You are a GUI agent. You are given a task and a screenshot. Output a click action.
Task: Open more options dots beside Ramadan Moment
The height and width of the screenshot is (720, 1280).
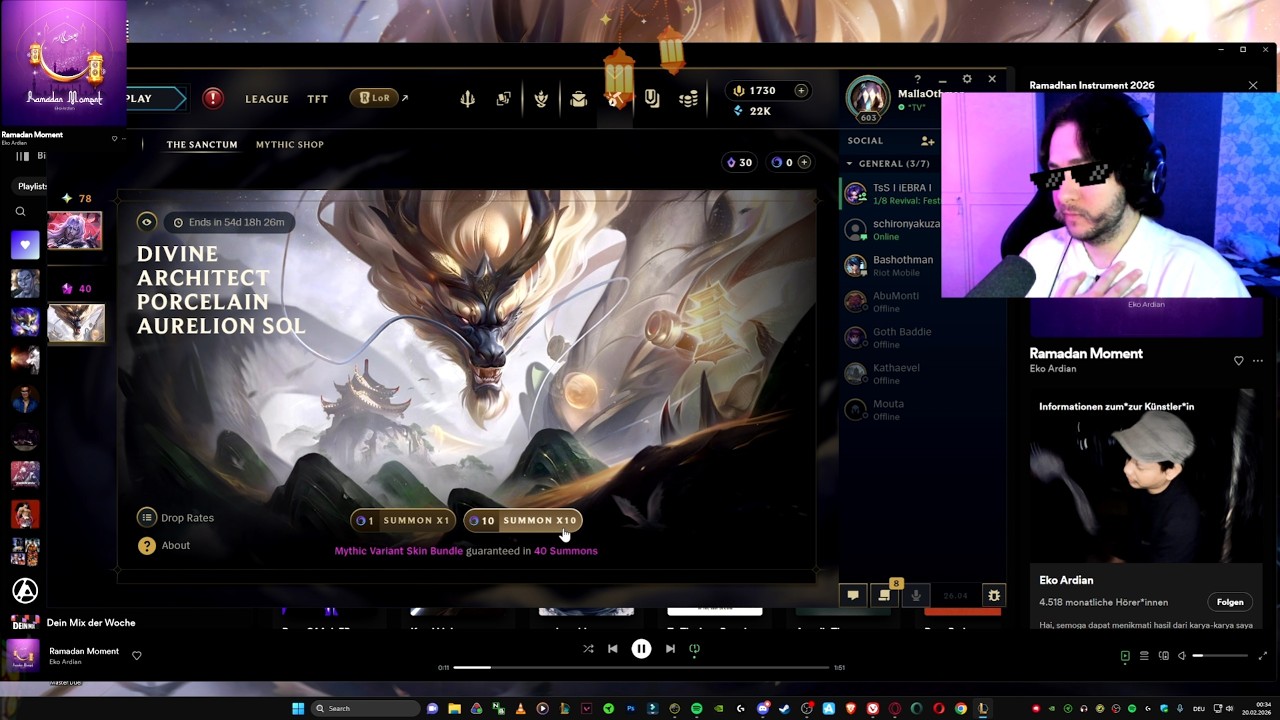coord(1258,360)
